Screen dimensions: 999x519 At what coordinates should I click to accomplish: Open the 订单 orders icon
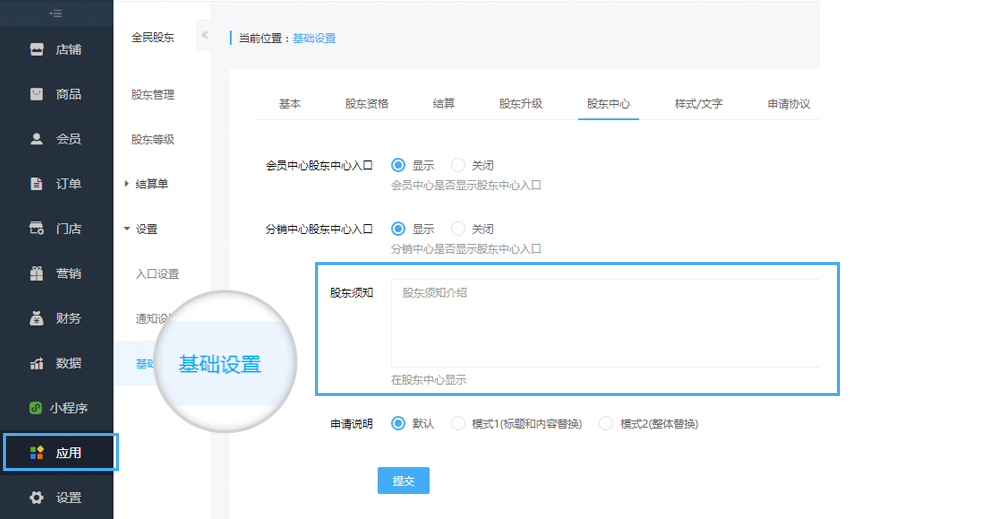click(x=37, y=184)
